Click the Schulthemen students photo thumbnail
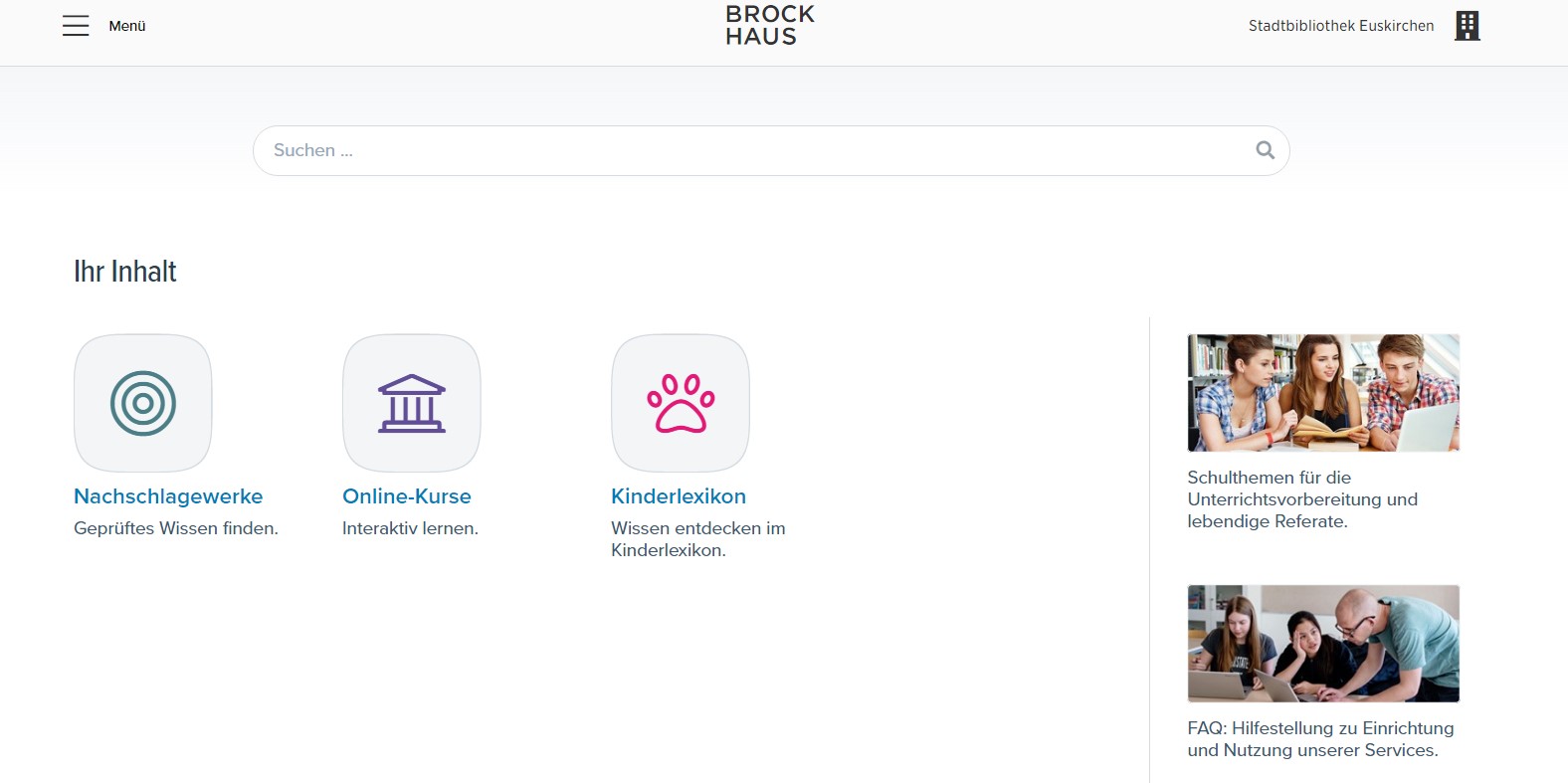This screenshot has width=1568, height=783. [x=1323, y=393]
